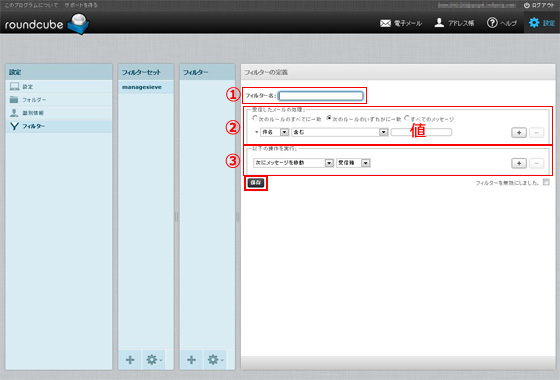Open the 次にメッセージを移動 action dropdown
This screenshot has height=380, width=560.
tap(293, 163)
